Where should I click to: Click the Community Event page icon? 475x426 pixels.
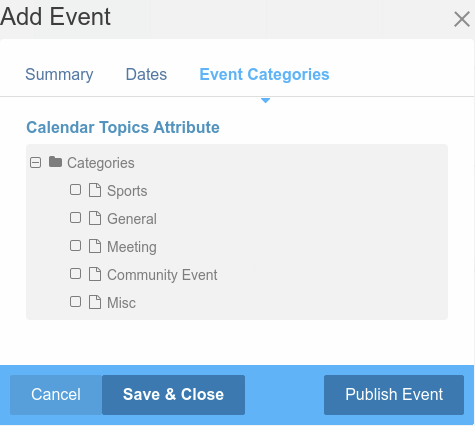[95, 274]
